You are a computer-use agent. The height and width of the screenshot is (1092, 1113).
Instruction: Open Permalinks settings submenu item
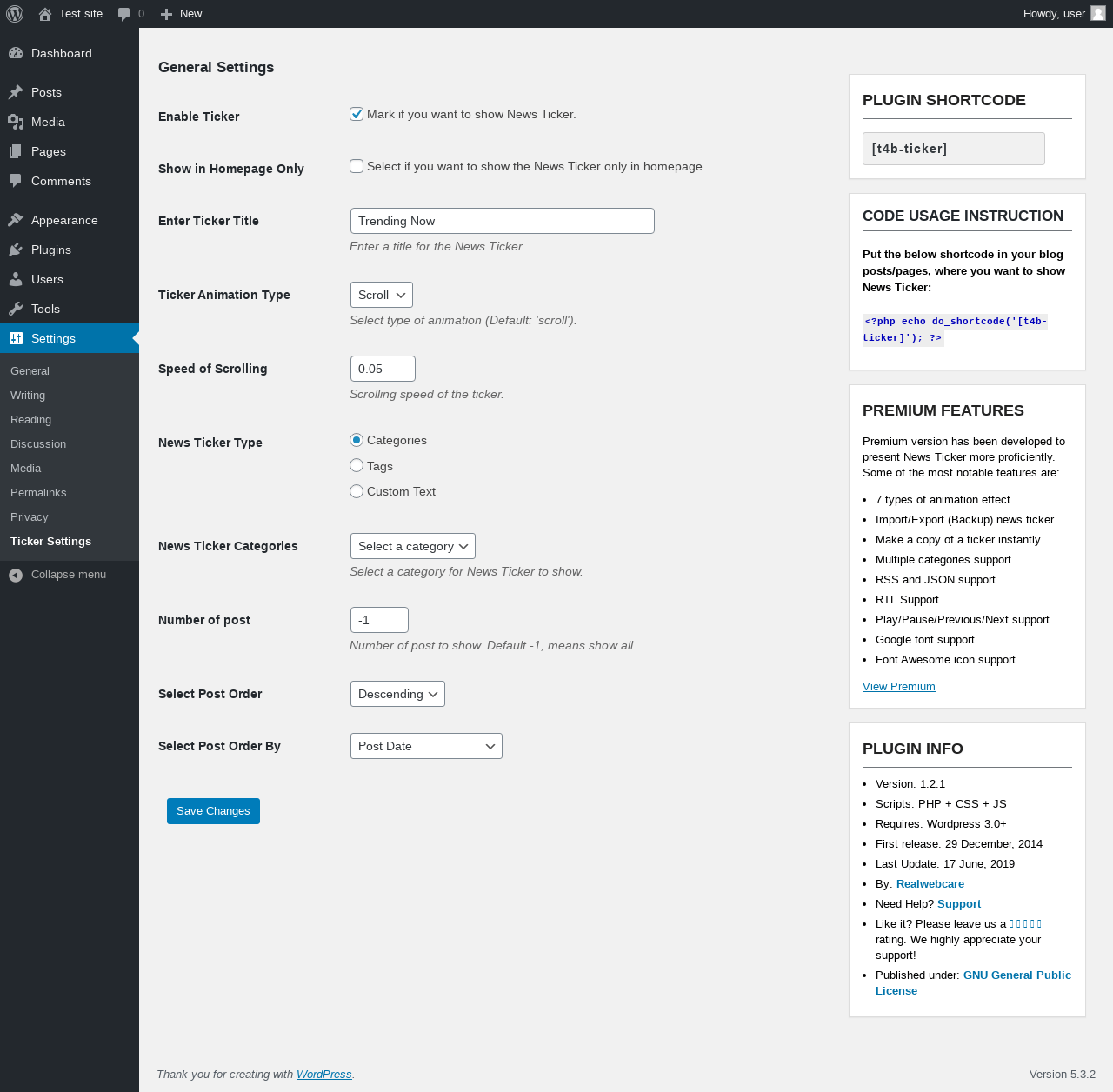click(x=38, y=492)
